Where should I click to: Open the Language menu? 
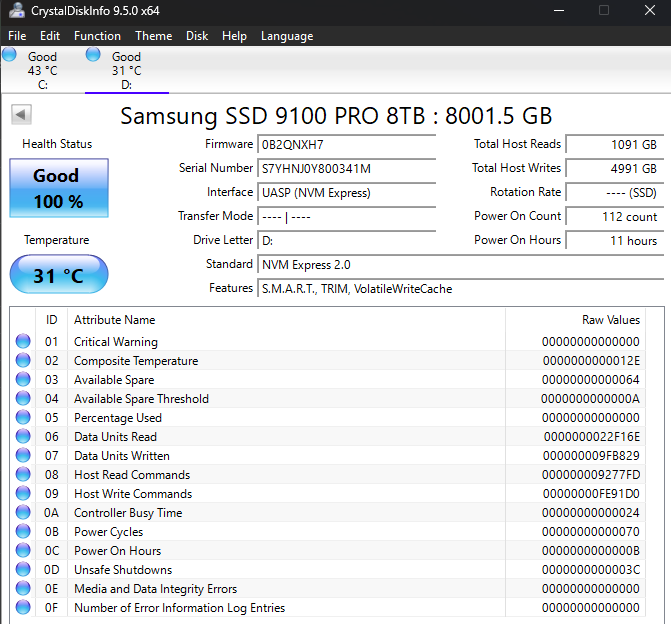tap(287, 36)
